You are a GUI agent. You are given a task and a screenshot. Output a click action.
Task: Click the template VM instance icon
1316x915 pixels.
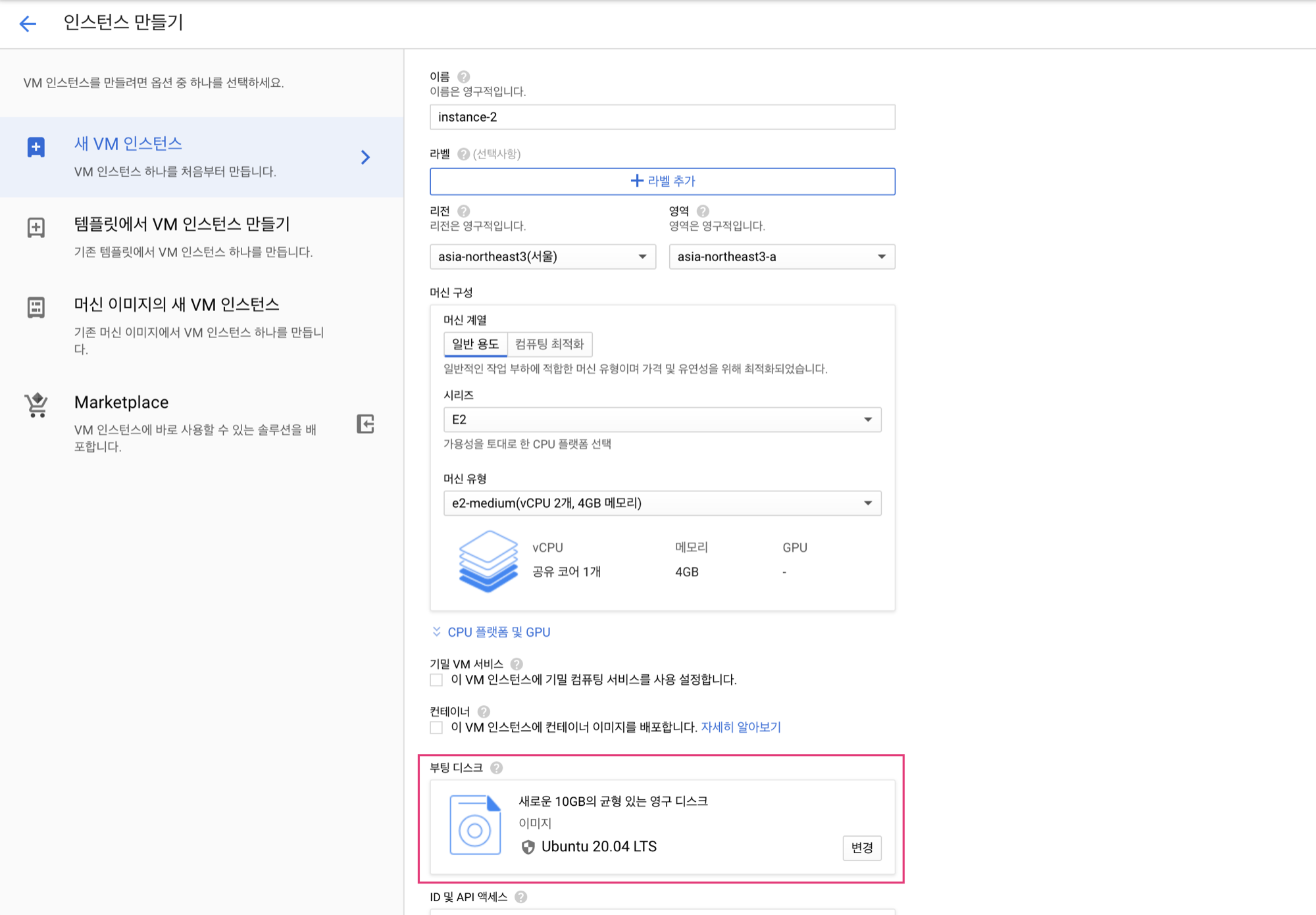(x=36, y=228)
